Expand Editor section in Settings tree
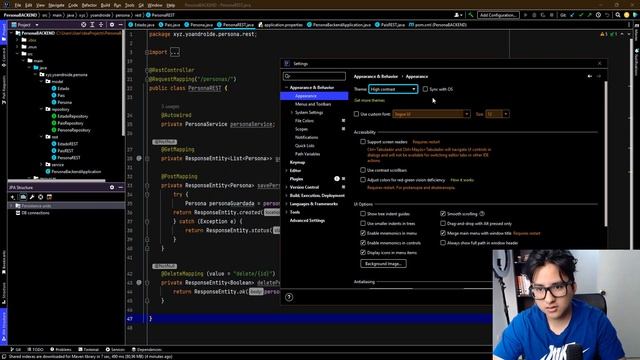Viewport: 640px width, 360px height. click(287, 171)
